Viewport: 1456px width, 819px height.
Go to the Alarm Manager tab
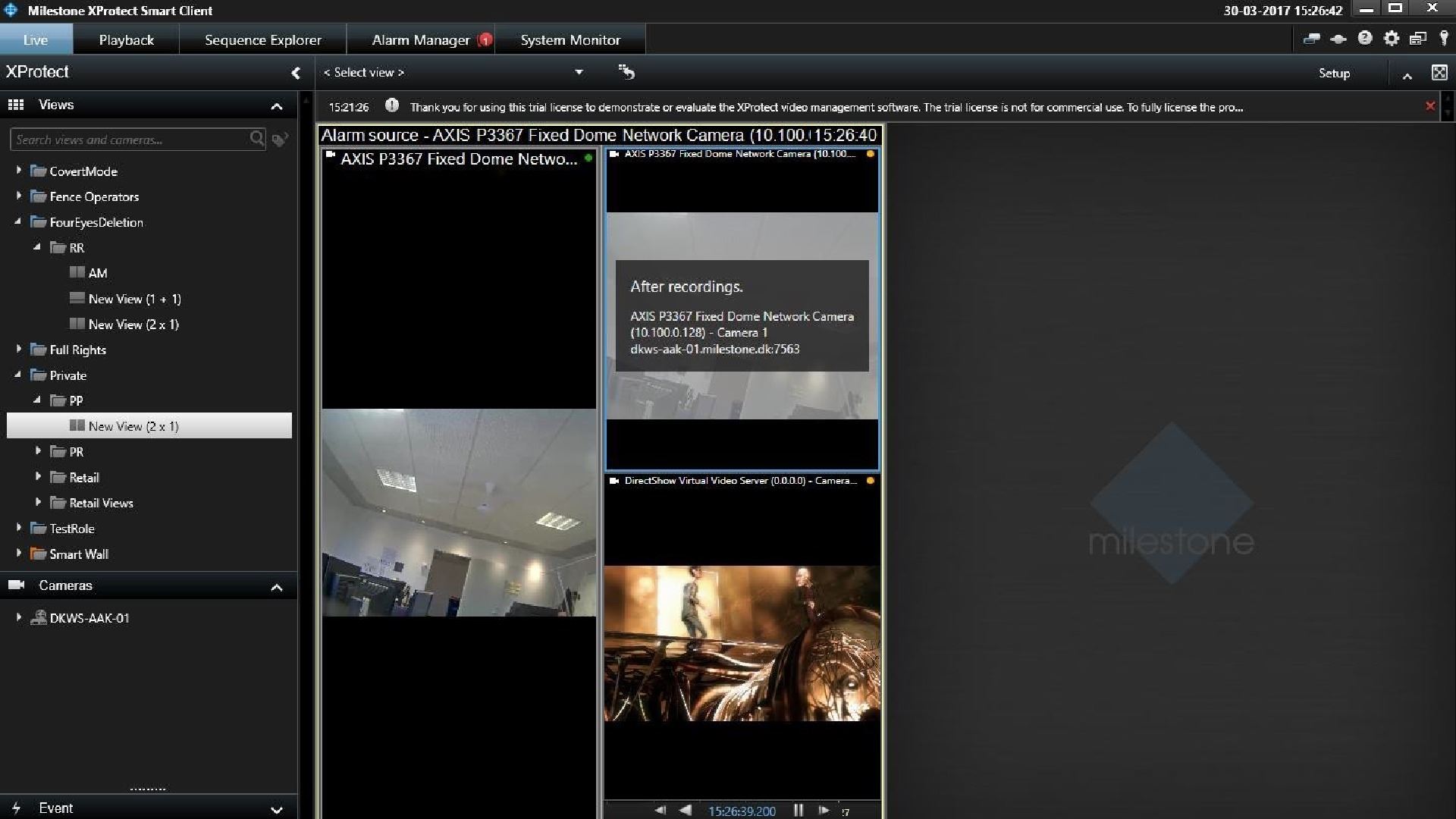tap(420, 39)
